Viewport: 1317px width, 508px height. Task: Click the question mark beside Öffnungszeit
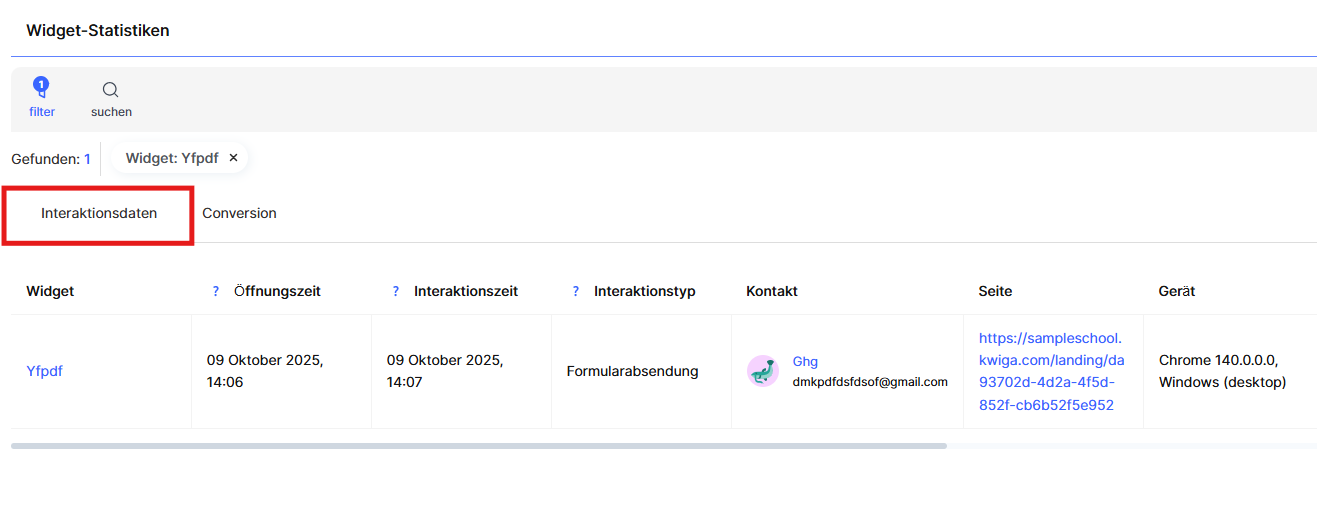(x=215, y=292)
